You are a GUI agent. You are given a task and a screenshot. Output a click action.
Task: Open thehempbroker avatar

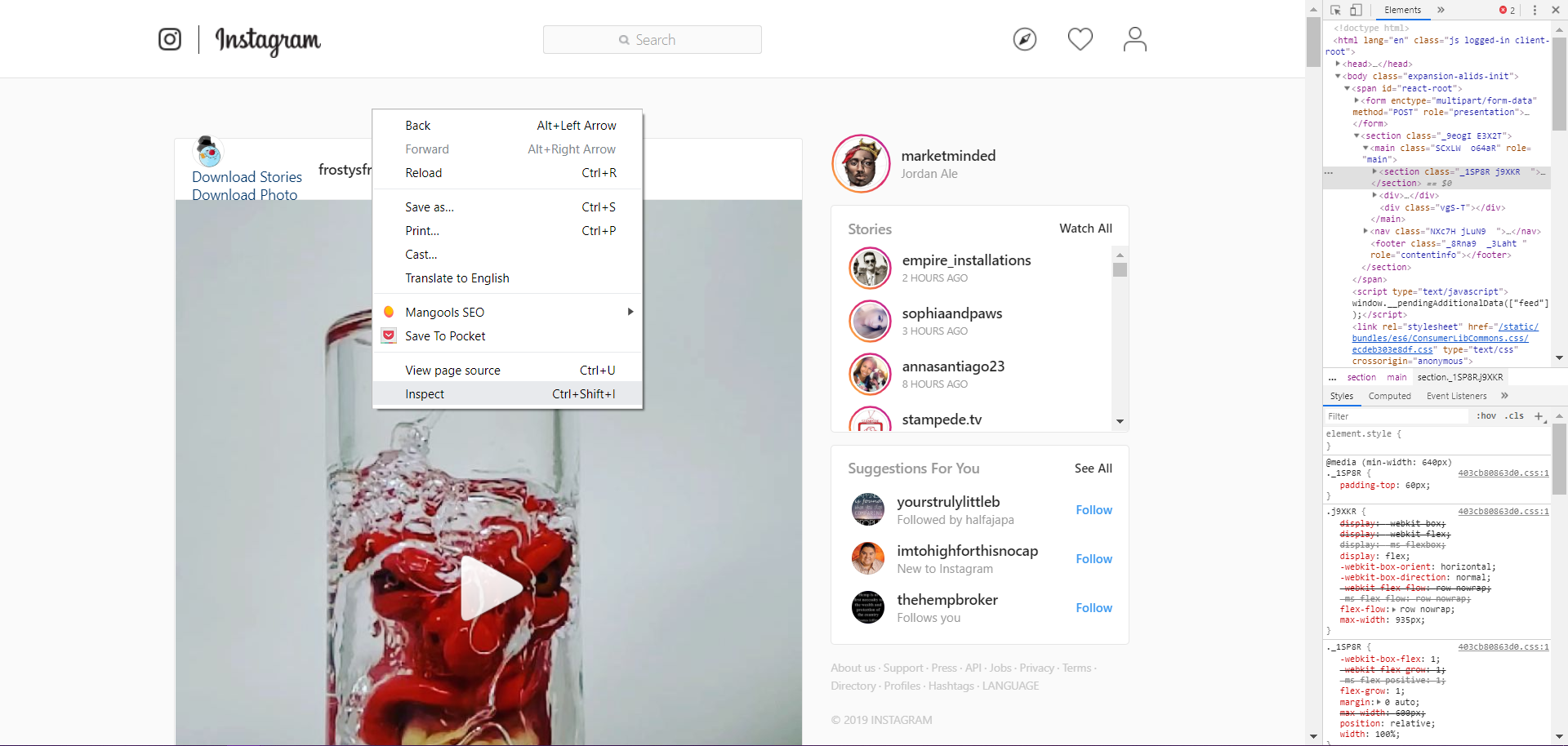[868, 607]
